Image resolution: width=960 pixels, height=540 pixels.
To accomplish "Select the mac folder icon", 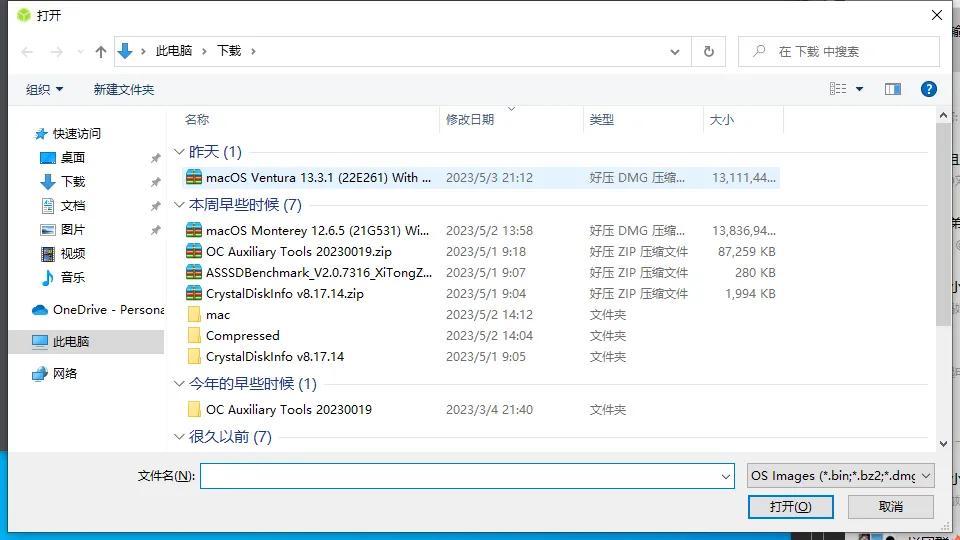I will point(194,315).
